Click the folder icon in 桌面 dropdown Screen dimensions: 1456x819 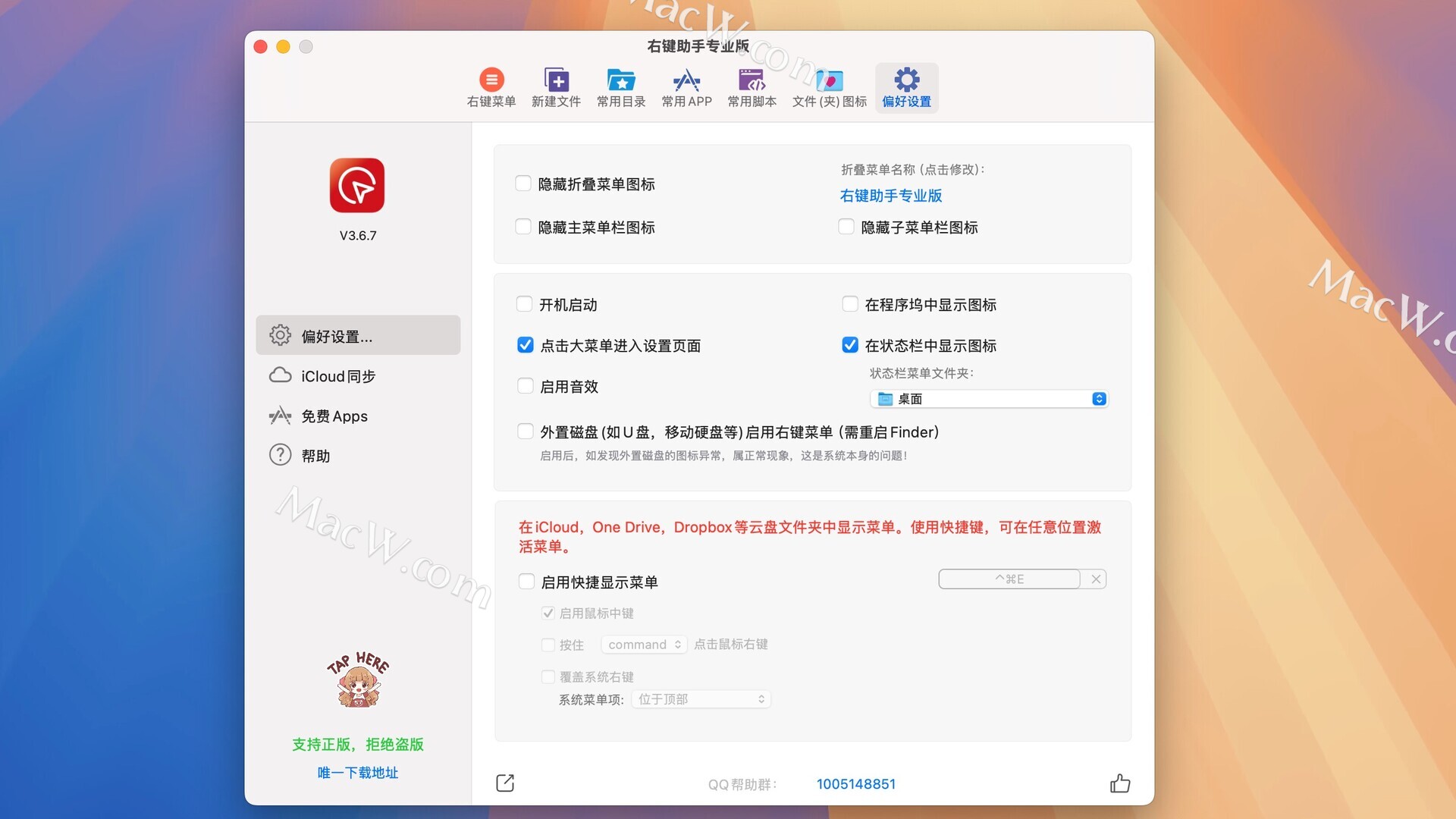885,399
